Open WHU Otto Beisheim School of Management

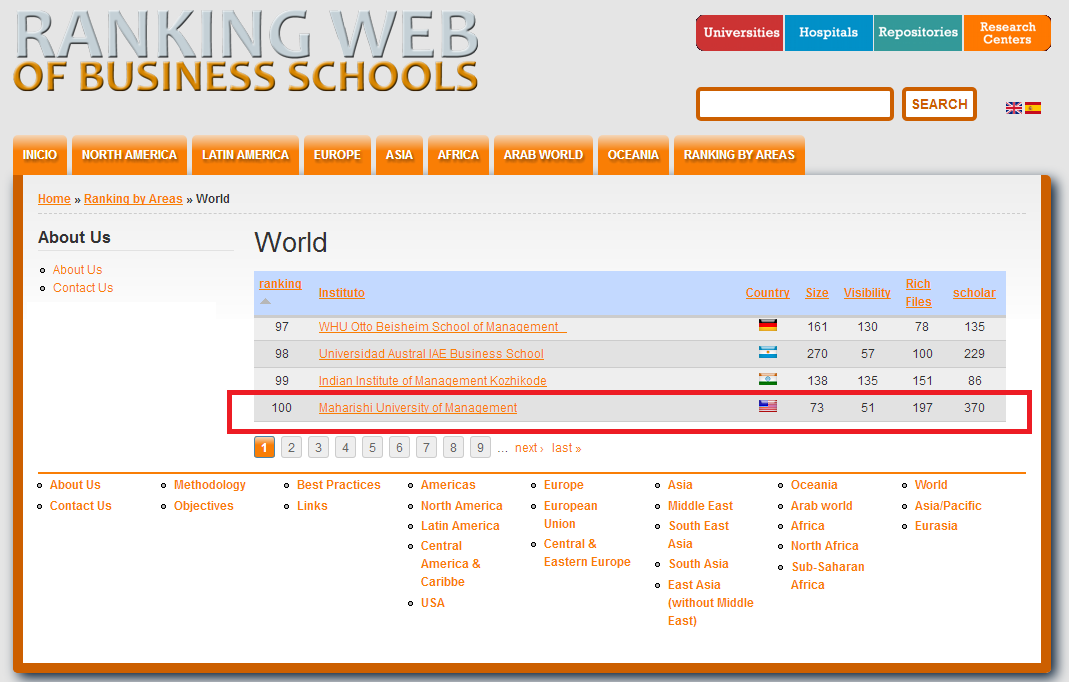pos(442,327)
